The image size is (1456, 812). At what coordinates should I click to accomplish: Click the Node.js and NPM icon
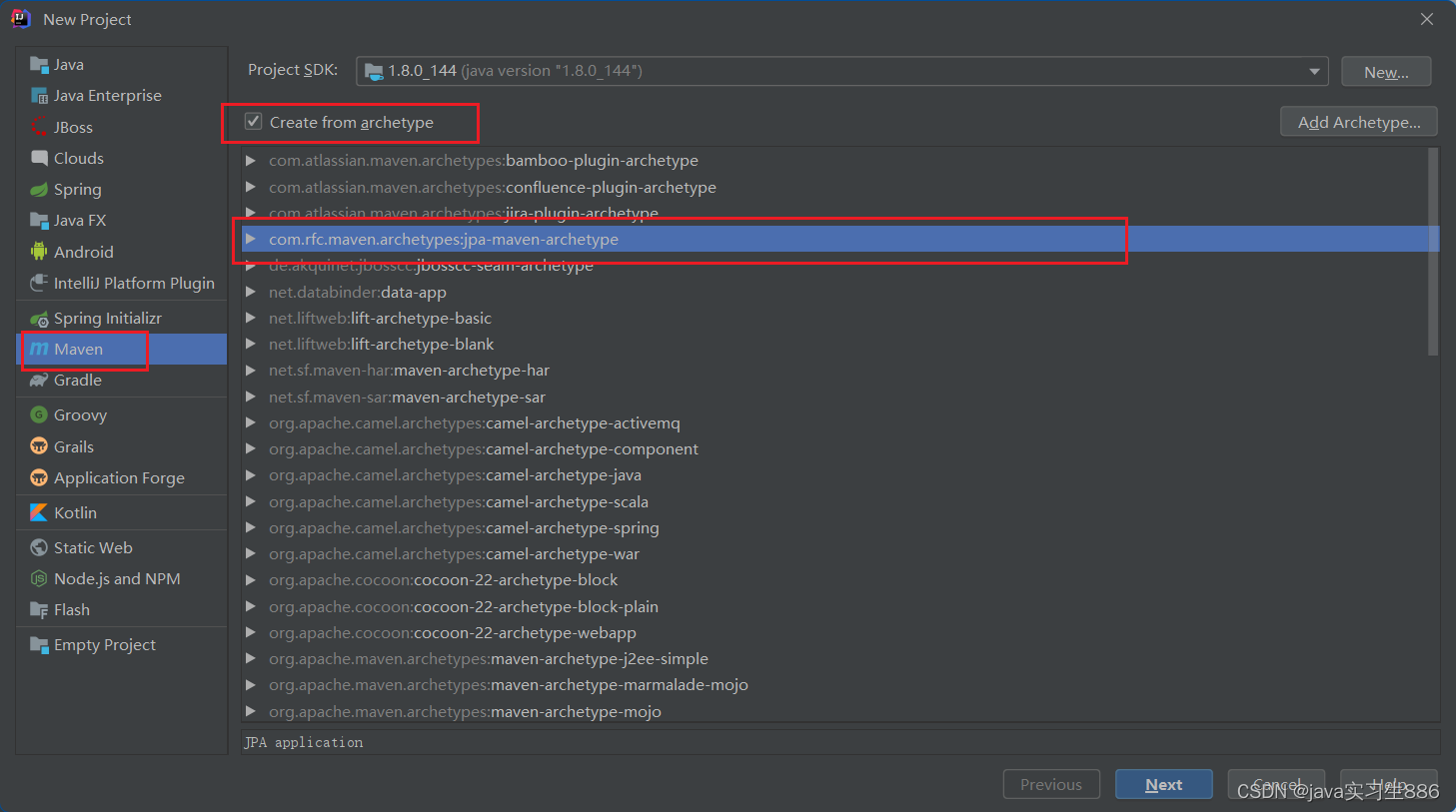click(39, 578)
